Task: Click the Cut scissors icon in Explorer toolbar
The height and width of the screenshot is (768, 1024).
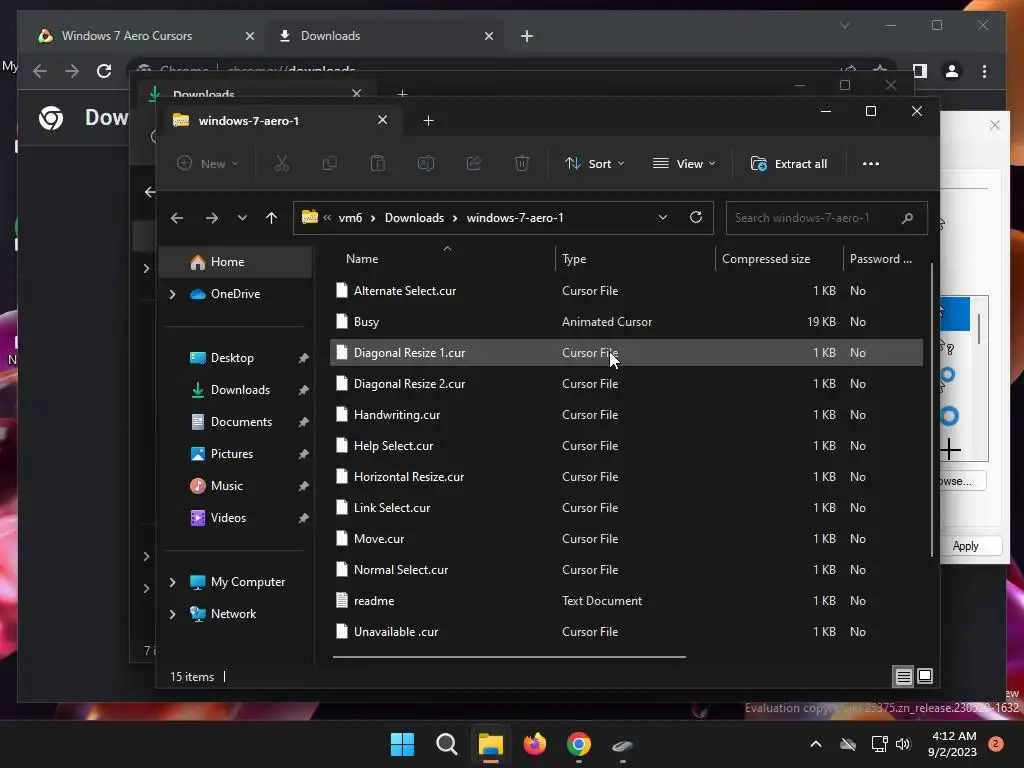Action: [x=281, y=163]
